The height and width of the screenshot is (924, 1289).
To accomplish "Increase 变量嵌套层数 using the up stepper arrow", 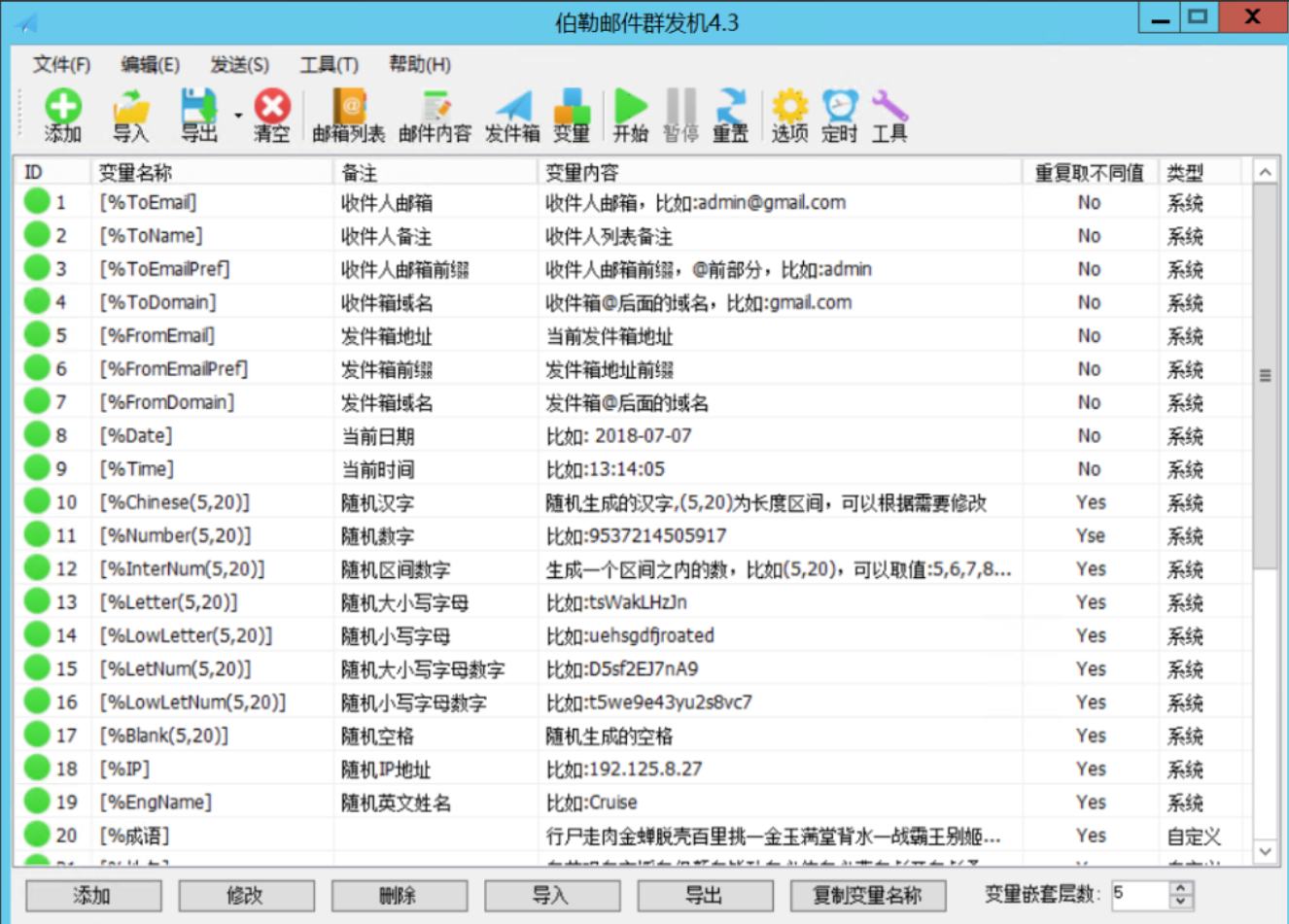I will pos(1180,889).
